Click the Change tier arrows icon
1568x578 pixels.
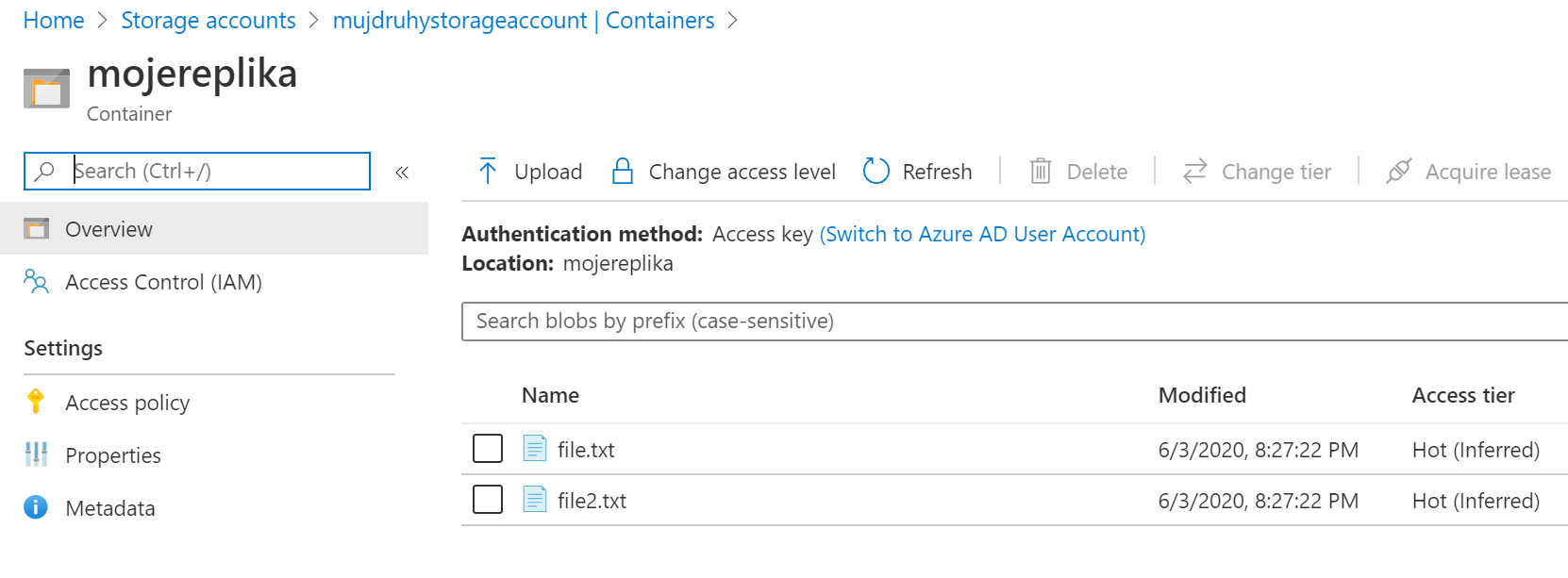(x=1195, y=172)
